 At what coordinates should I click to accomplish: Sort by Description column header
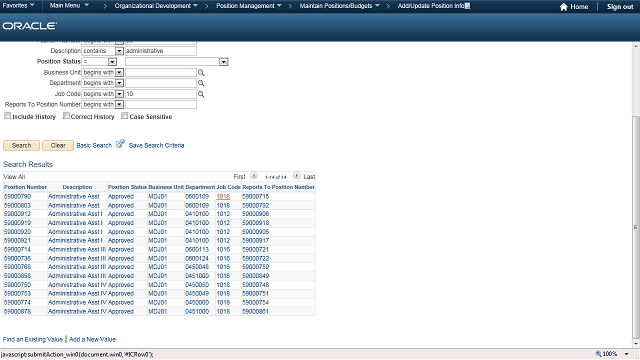(78, 187)
